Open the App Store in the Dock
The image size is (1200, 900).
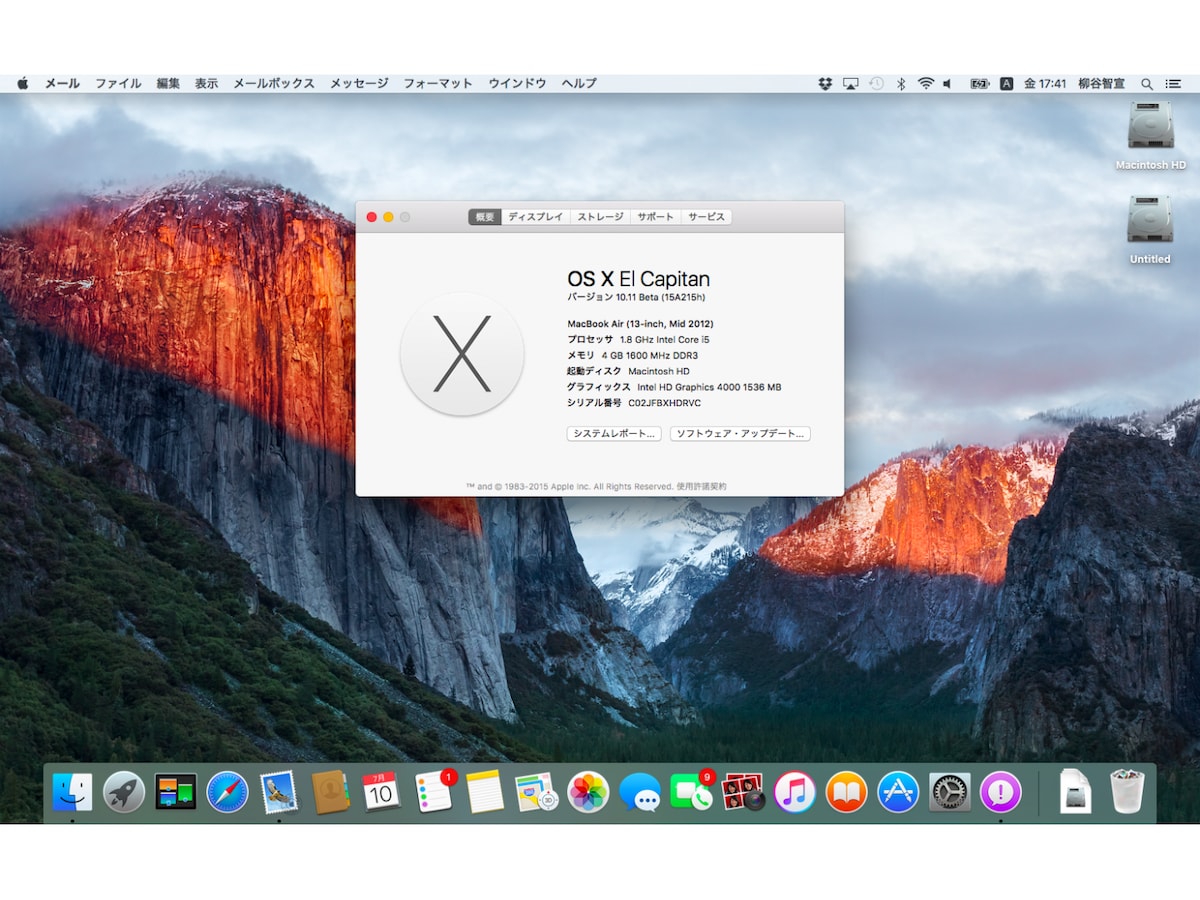[898, 792]
